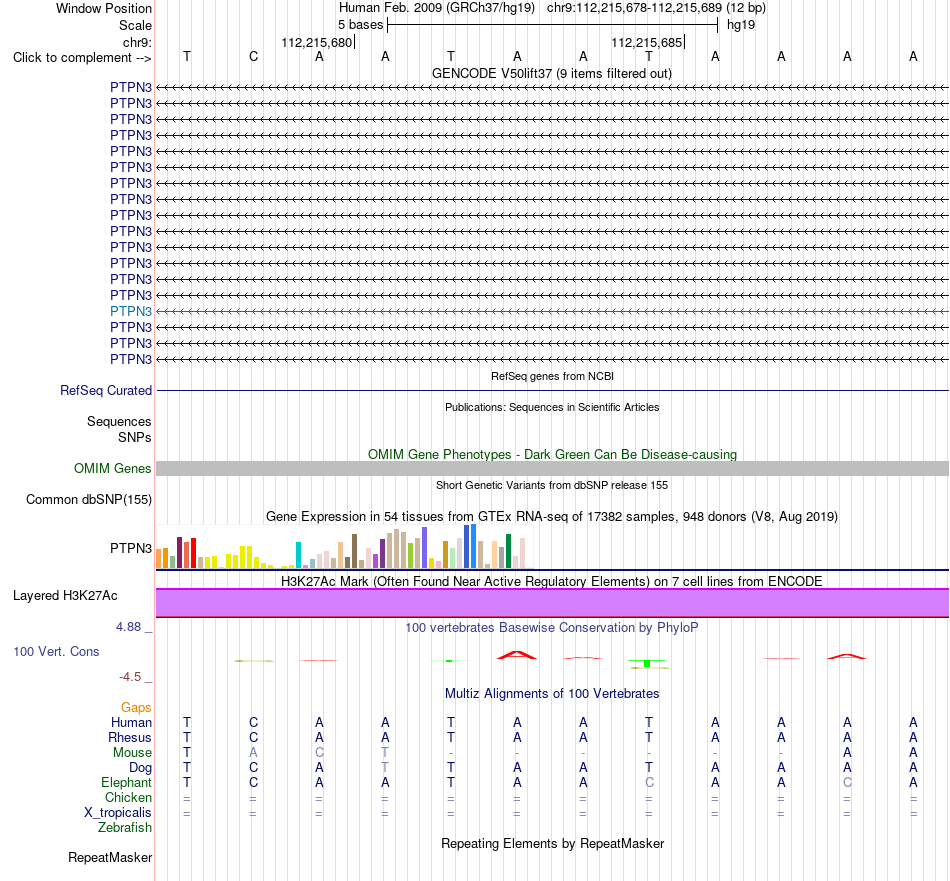Click the green PhyloP conservation marker

(x=647, y=663)
